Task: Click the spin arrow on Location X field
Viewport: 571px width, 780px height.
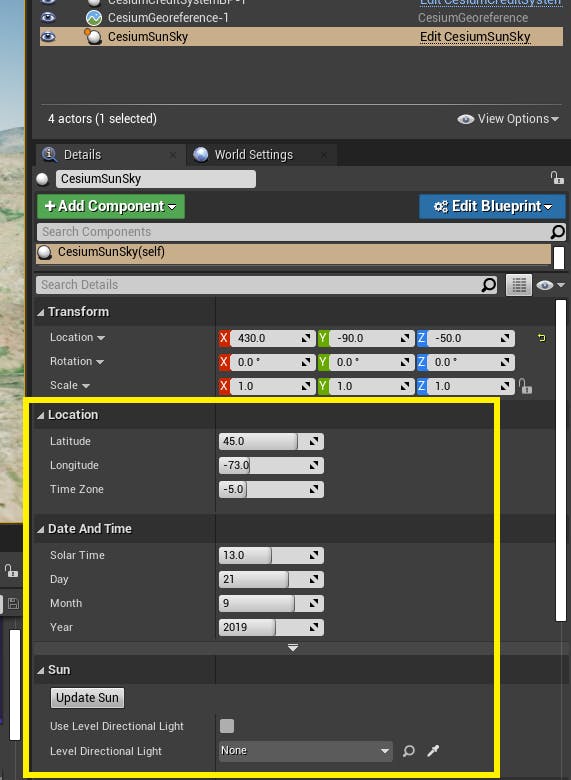Action: click(306, 338)
